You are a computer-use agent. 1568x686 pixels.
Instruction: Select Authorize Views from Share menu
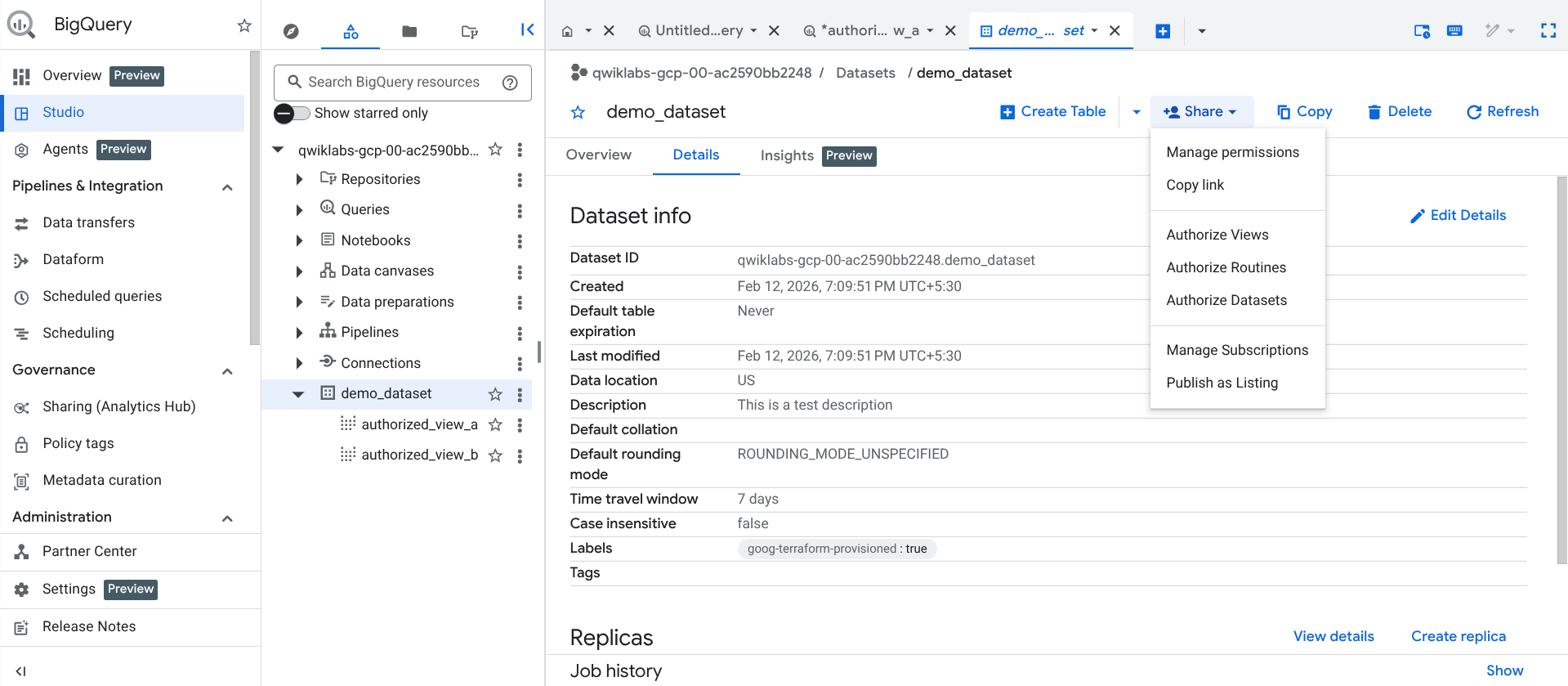[x=1217, y=235]
